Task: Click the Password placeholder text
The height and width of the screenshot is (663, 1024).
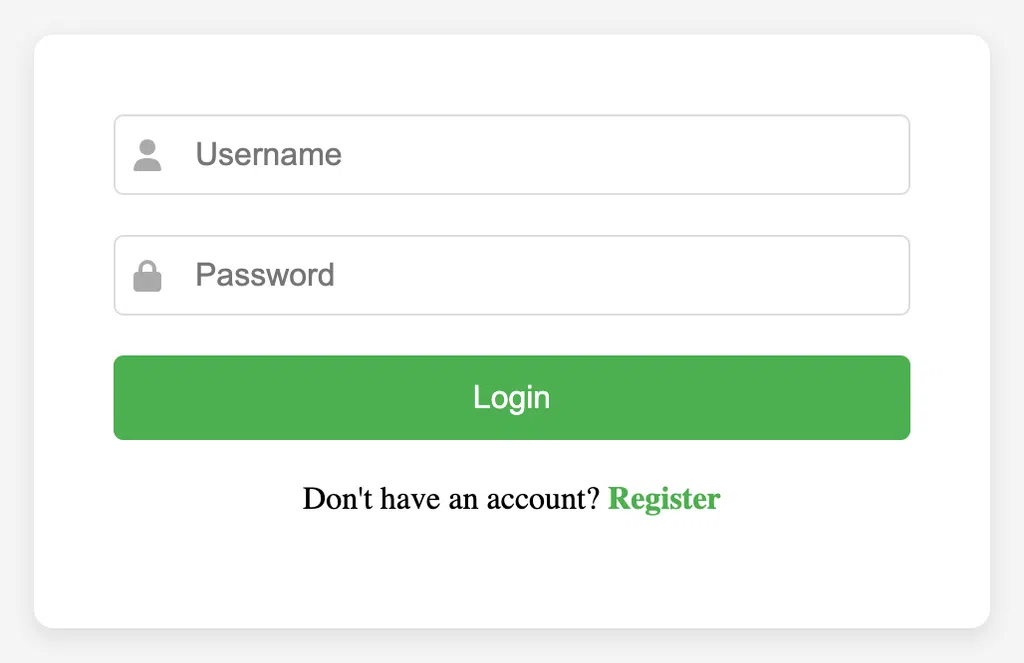Action: click(x=265, y=275)
